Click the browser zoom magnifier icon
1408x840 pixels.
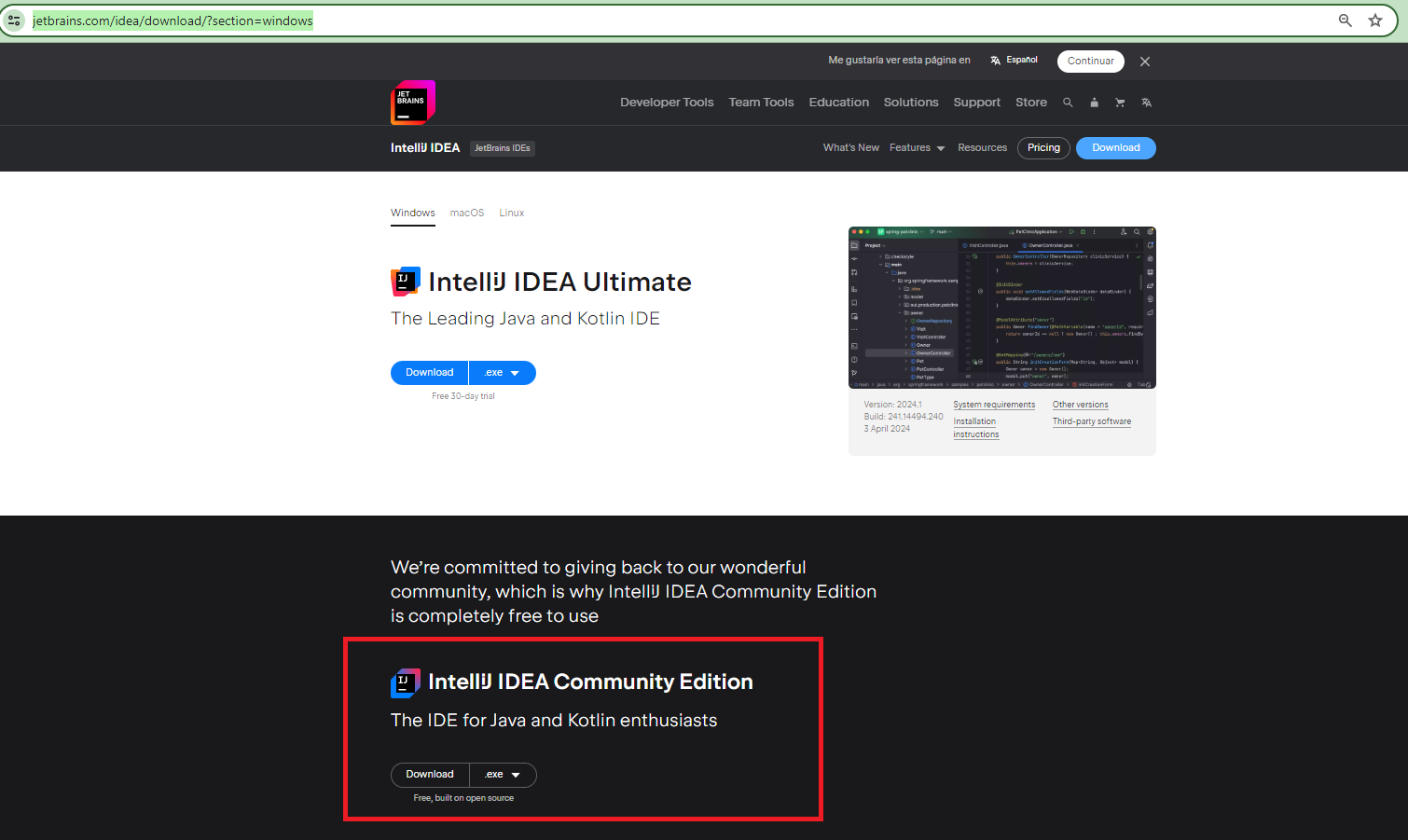click(1346, 21)
